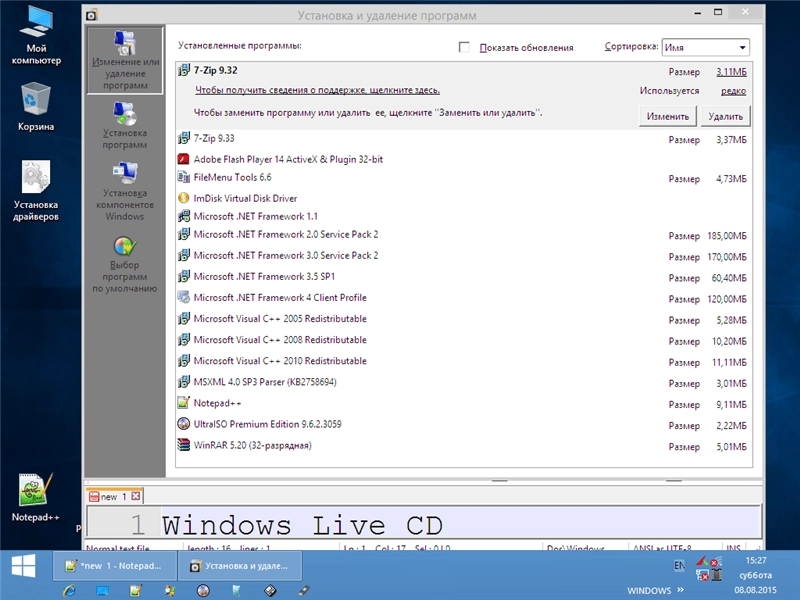
Task: Select Изменение или удаление программ sidebar icon
Action: coord(126,60)
